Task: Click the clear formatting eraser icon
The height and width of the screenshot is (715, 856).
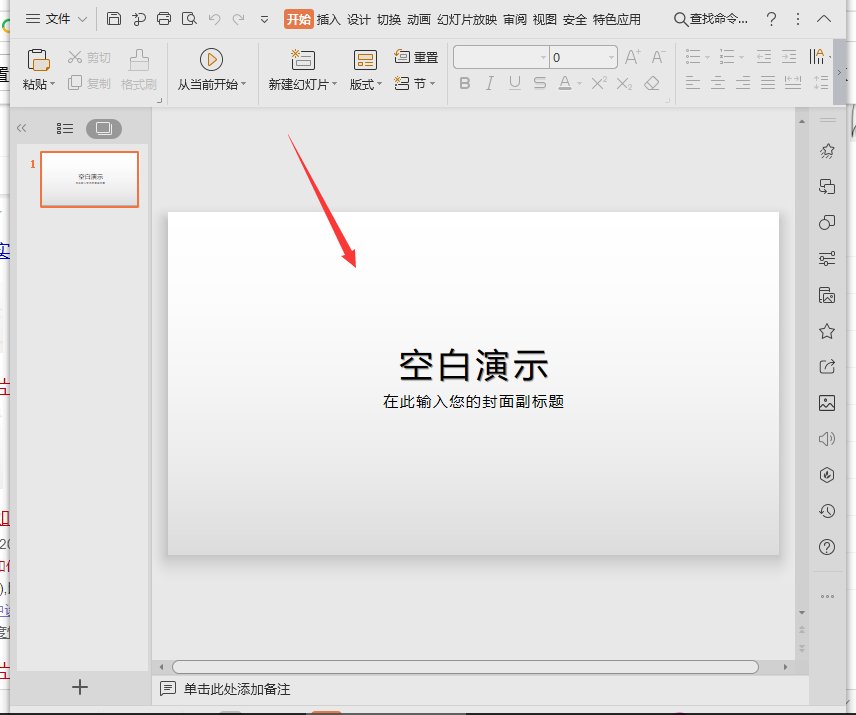Action: click(651, 83)
